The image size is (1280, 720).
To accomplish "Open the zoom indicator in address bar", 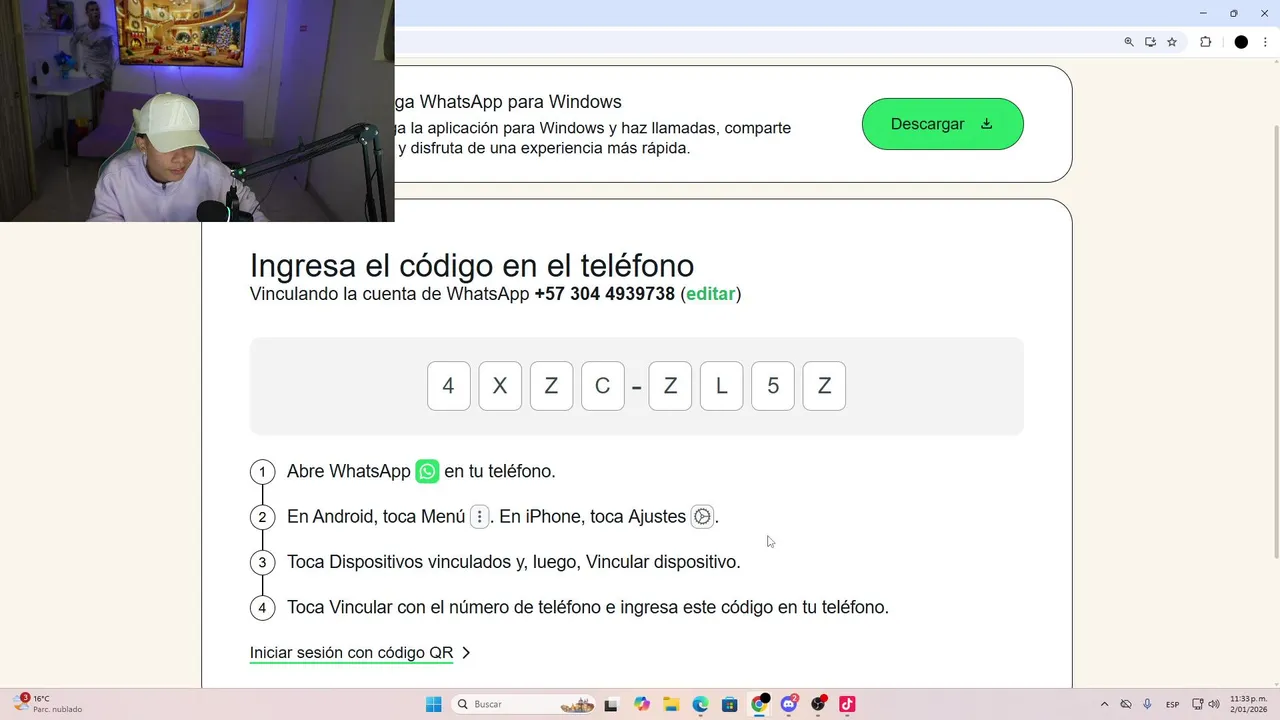I will tap(1129, 42).
